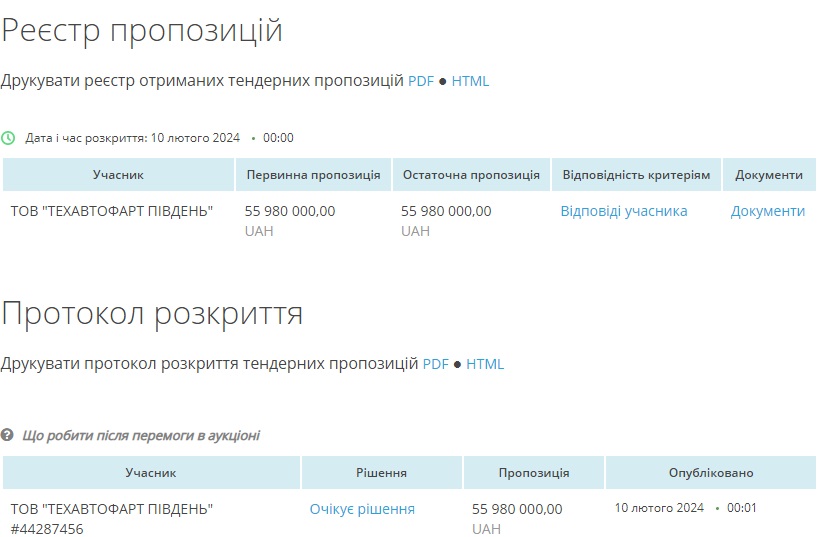
Task: Click the green clock icon beside disclosure date
Action: 8,138
